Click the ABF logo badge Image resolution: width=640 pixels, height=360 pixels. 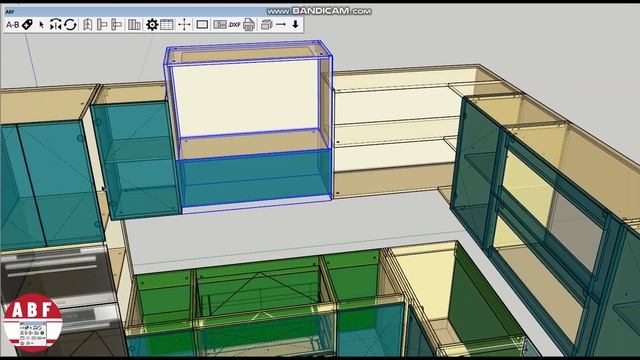(x=33, y=322)
